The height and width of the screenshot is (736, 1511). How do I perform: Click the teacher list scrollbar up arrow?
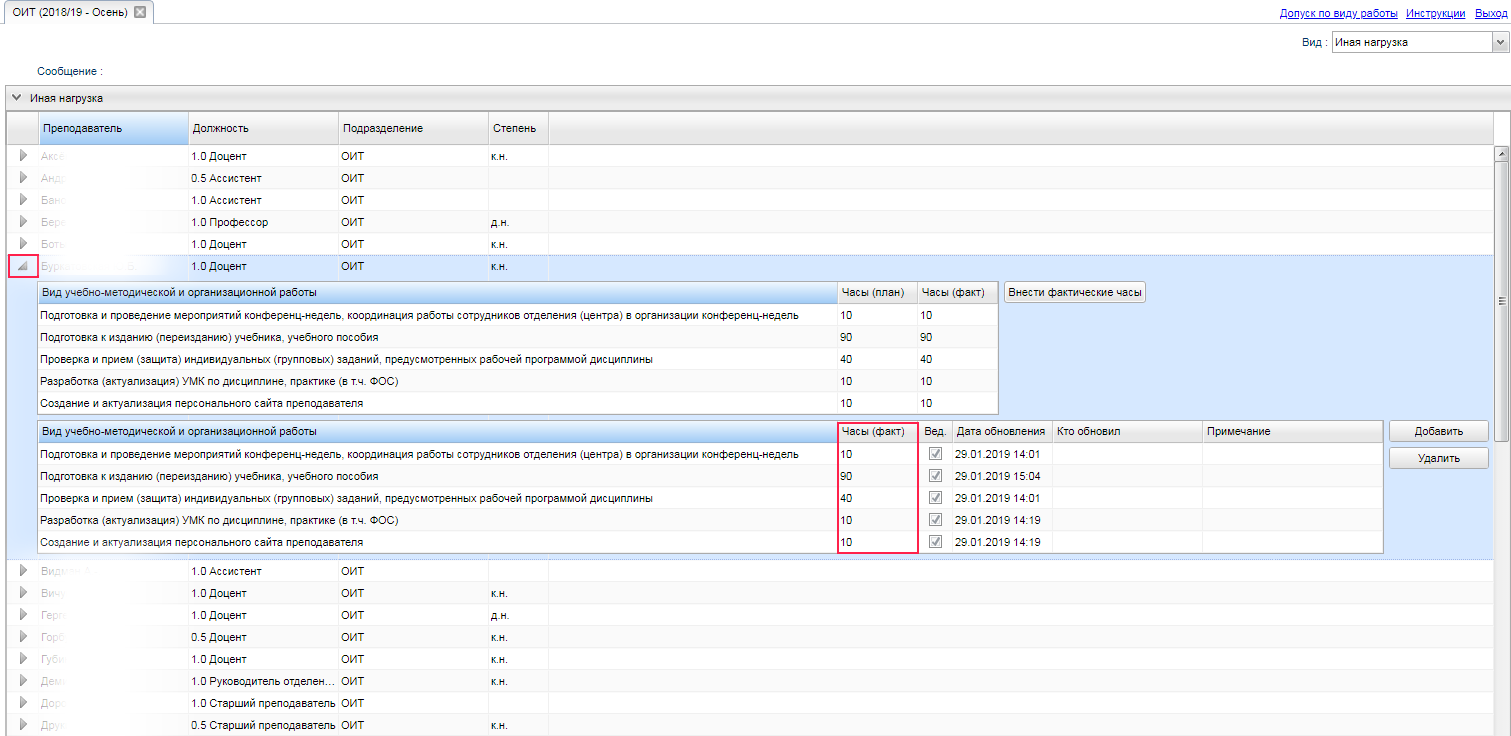1500,153
